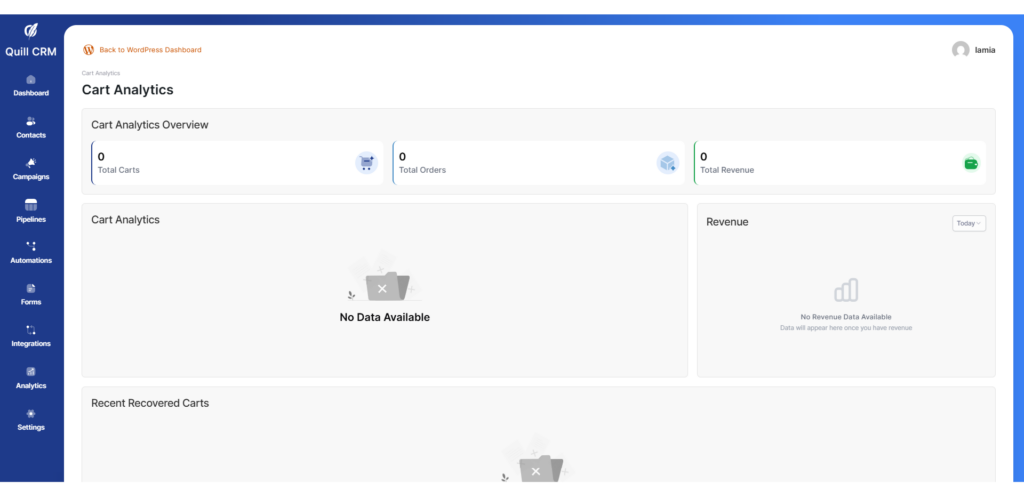Follow the Back to WordPress Dashboard link

[150, 49]
